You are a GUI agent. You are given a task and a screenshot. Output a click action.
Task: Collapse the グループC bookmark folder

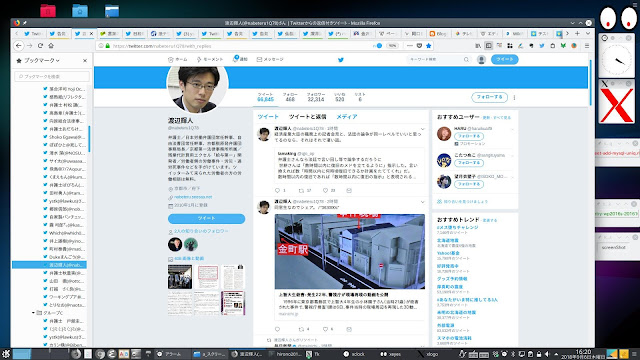(x=33, y=313)
